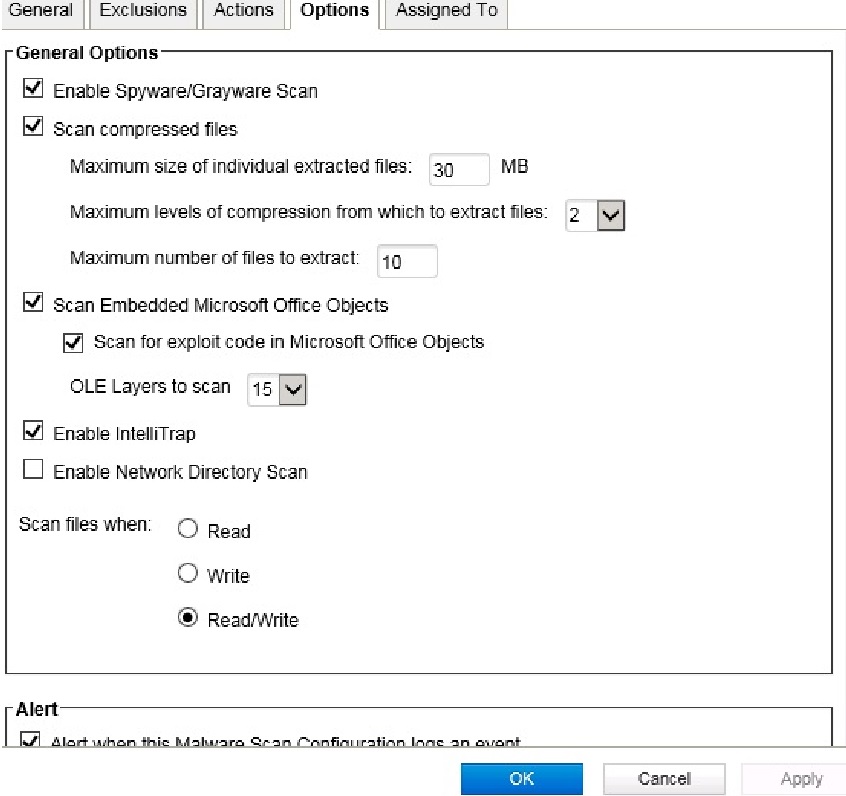The width and height of the screenshot is (846, 796).
Task: Switch to the Assigned To tab
Action: coord(446,11)
